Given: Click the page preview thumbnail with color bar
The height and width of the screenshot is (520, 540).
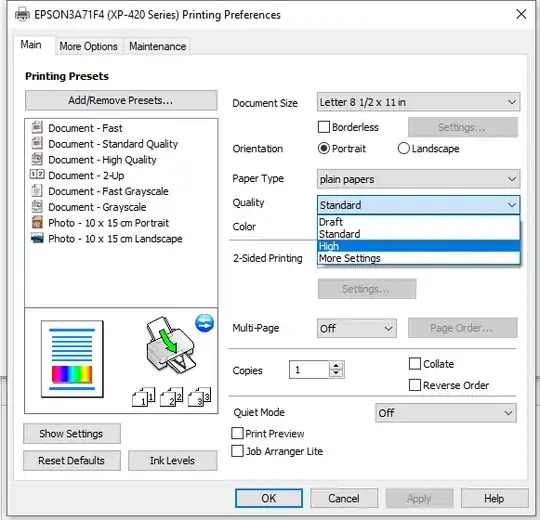Looking at the screenshot, I should (x=72, y=359).
